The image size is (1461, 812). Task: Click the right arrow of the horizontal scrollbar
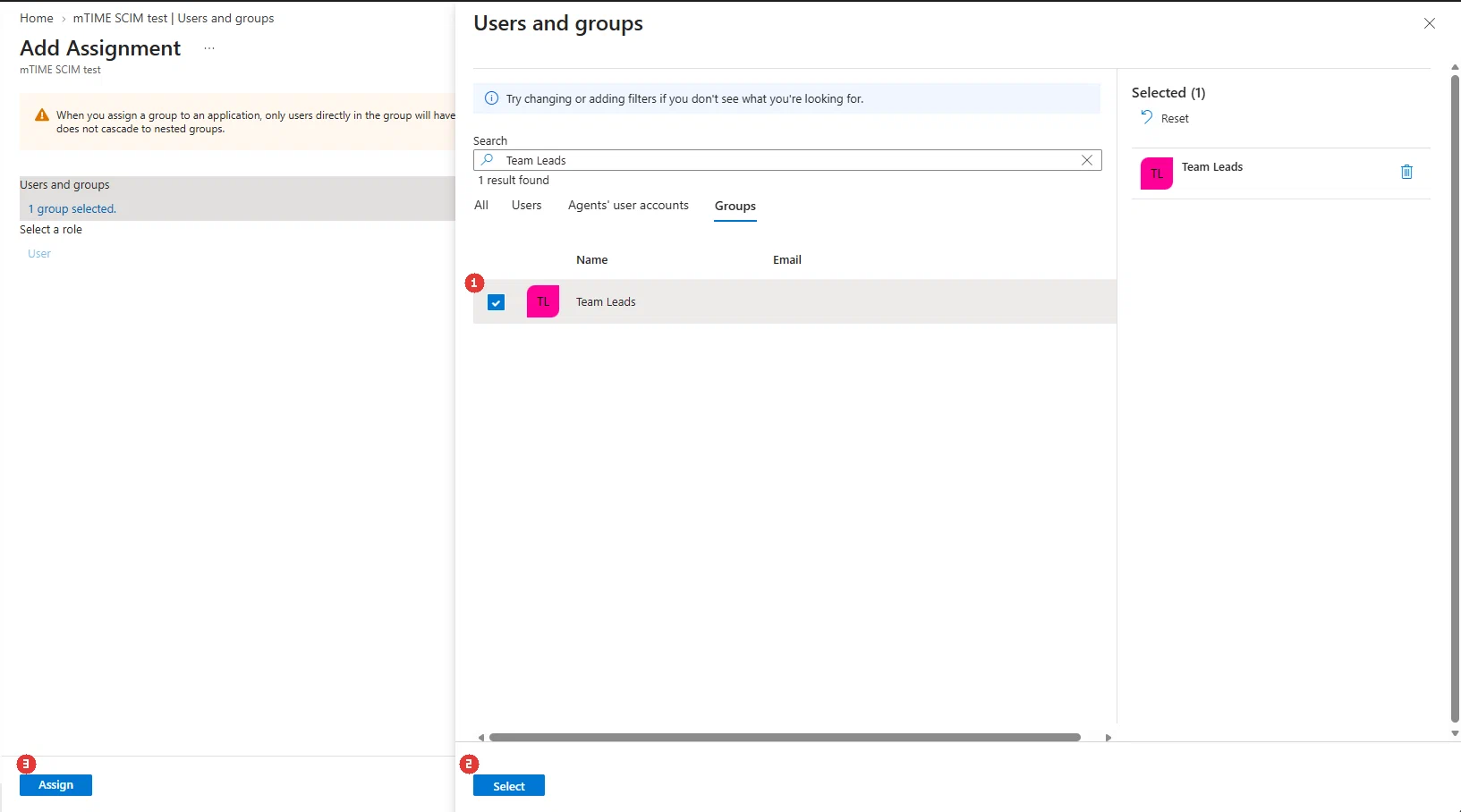click(1108, 738)
